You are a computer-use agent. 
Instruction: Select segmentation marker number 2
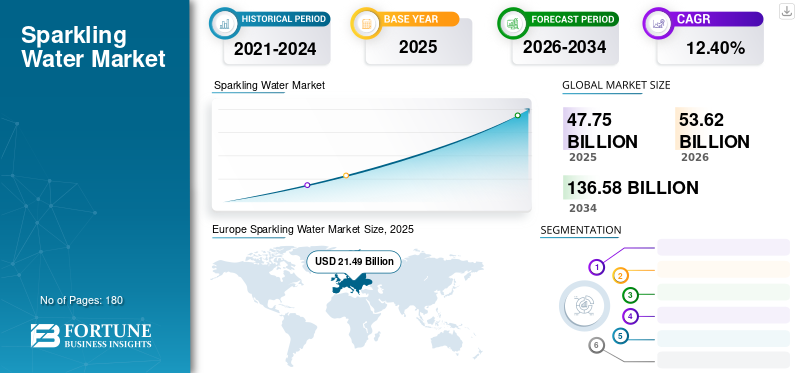pyautogui.click(x=620, y=276)
